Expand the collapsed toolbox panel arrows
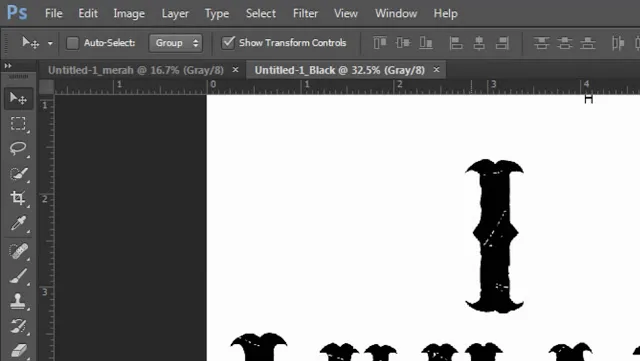Viewport: 640px width, 361px height. point(8,66)
